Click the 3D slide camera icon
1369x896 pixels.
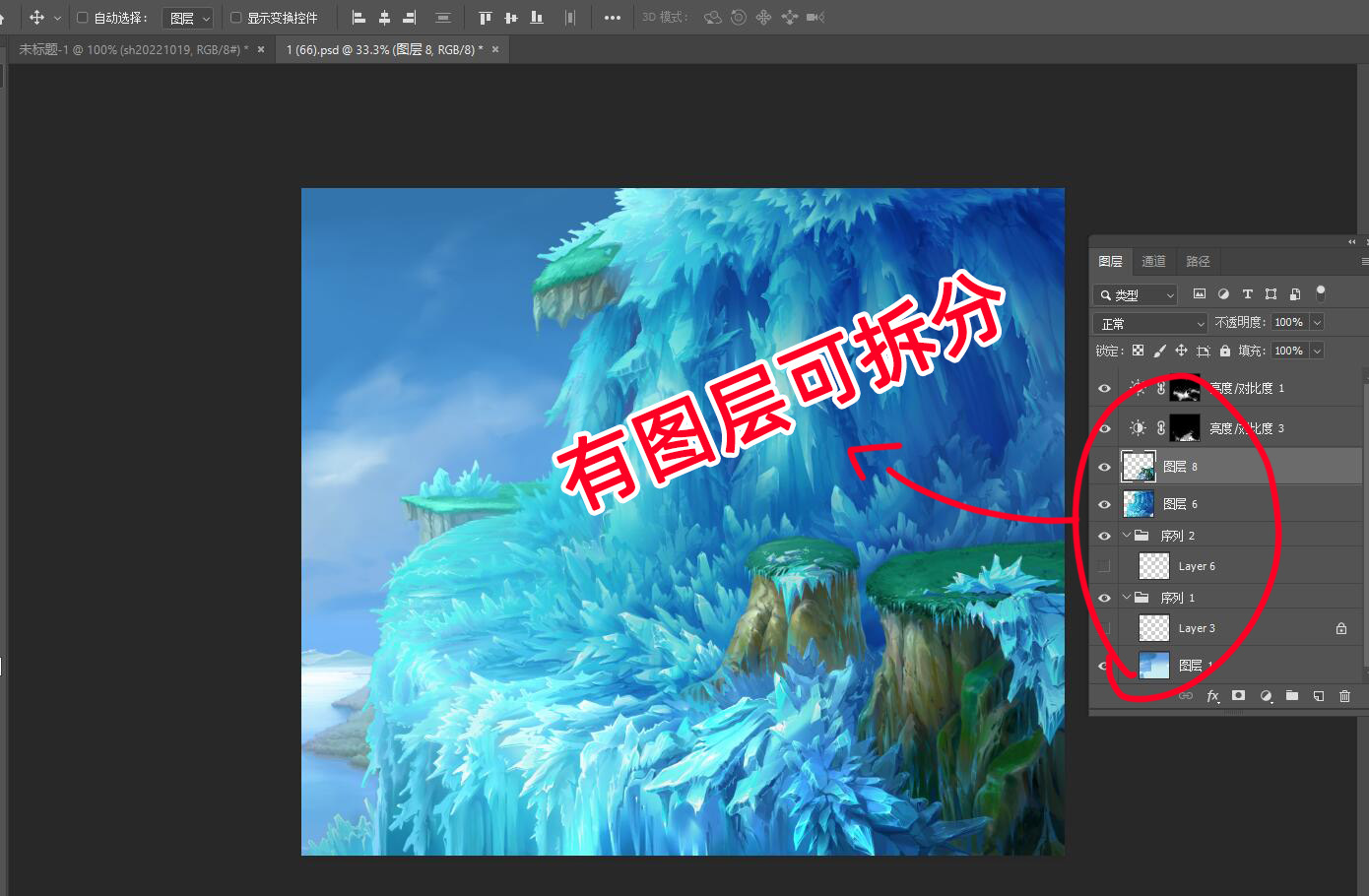tap(789, 18)
